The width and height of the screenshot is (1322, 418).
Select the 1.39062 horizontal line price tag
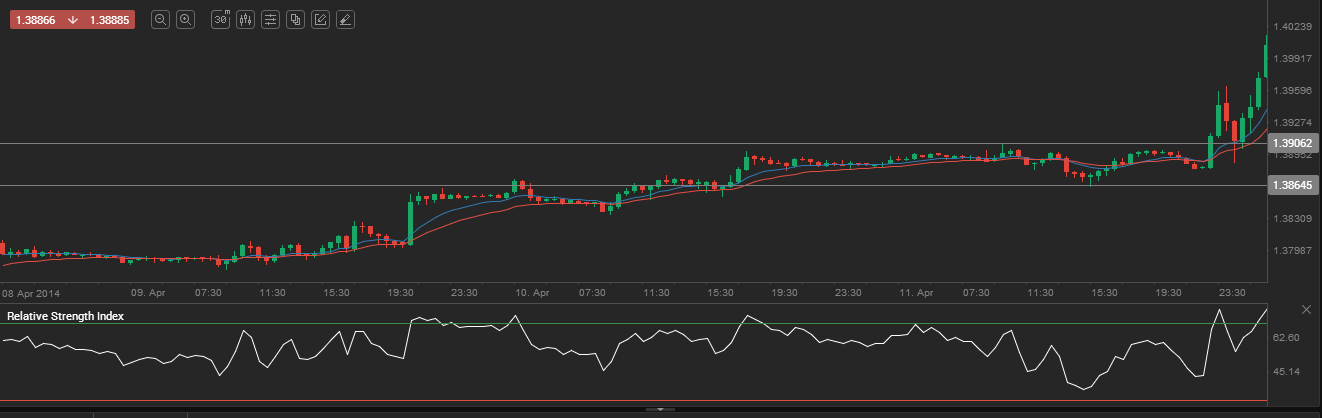[1294, 144]
